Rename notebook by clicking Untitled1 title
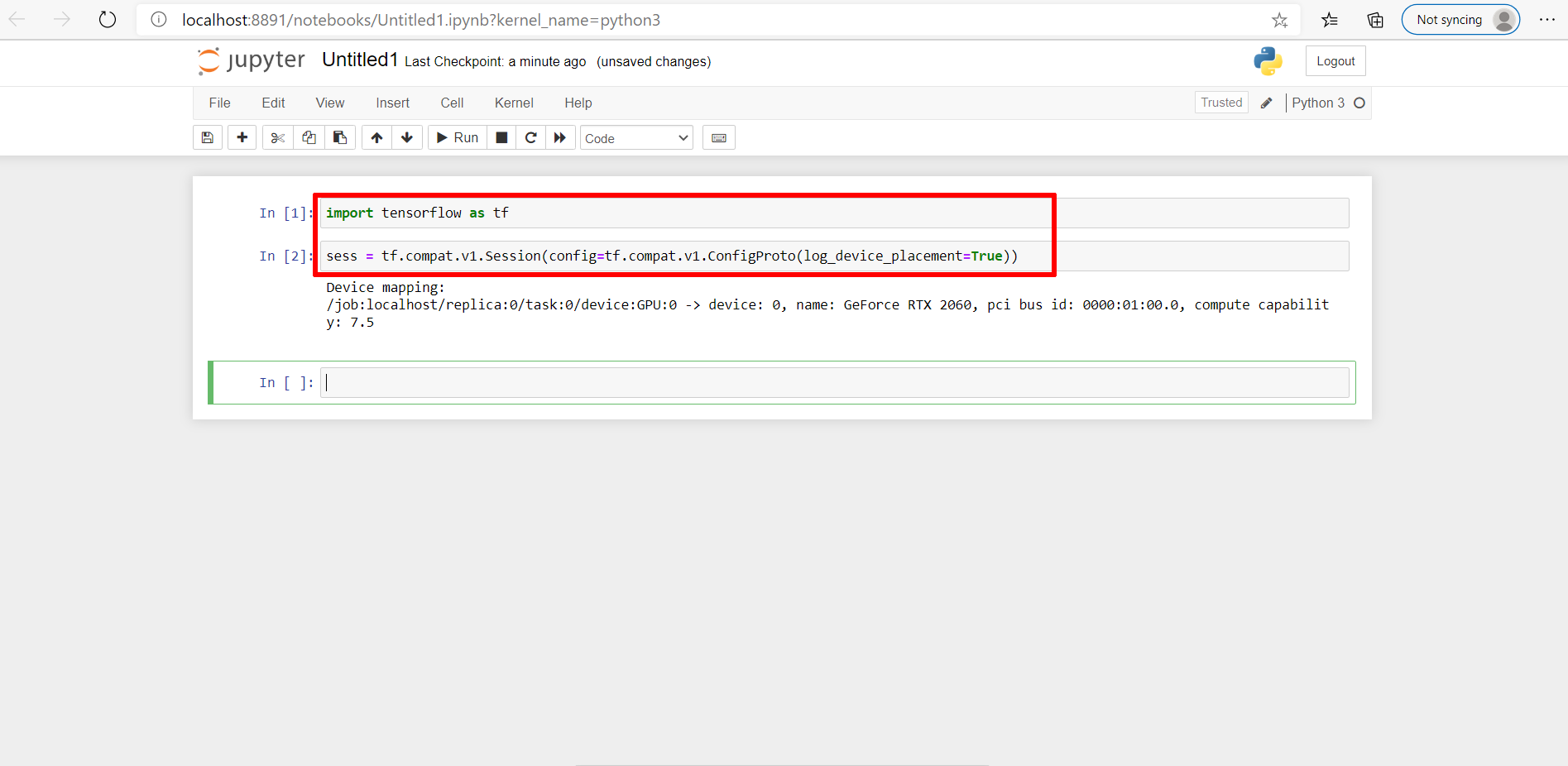Image resolution: width=1568 pixels, height=766 pixels. (360, 60)
